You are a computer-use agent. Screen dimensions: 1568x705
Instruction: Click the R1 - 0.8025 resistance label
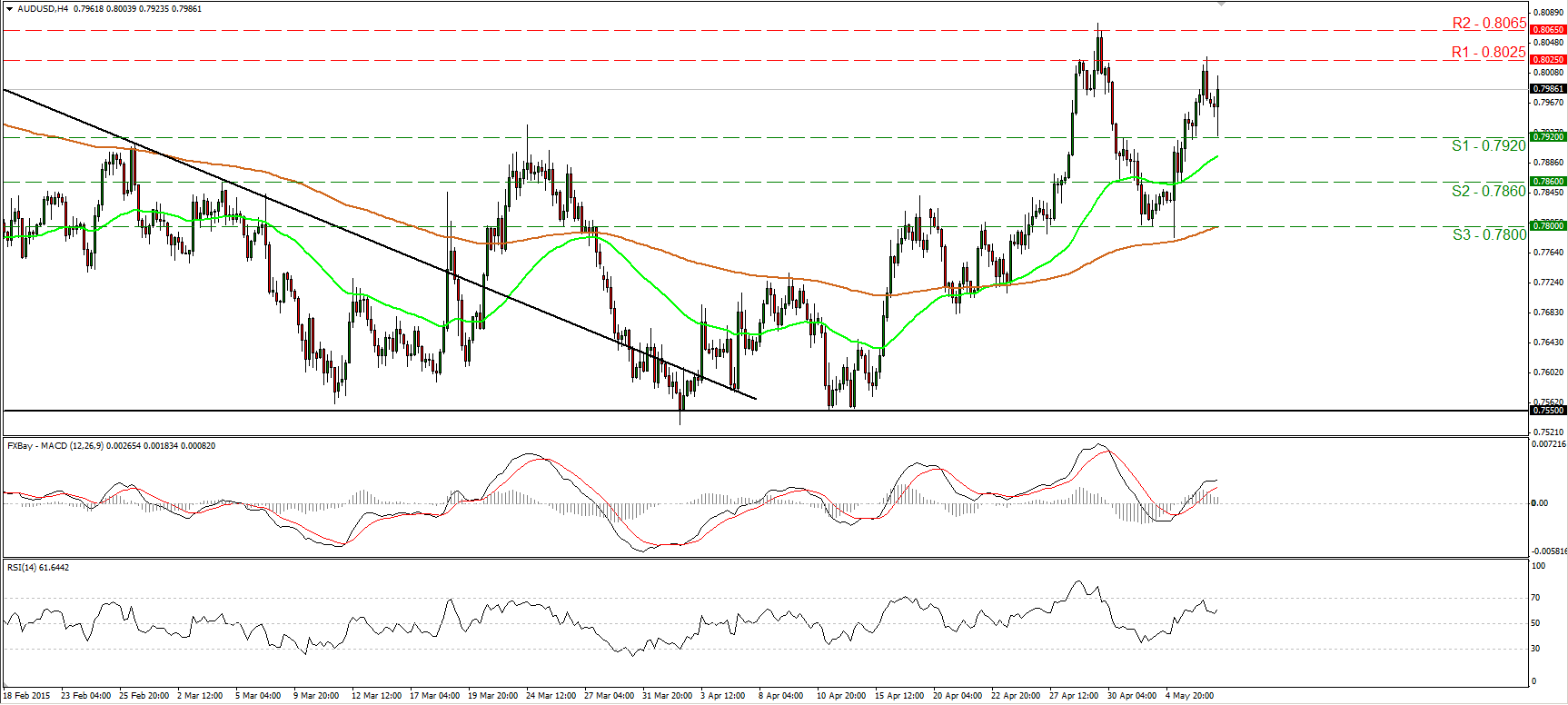[x=1489, y=53]
